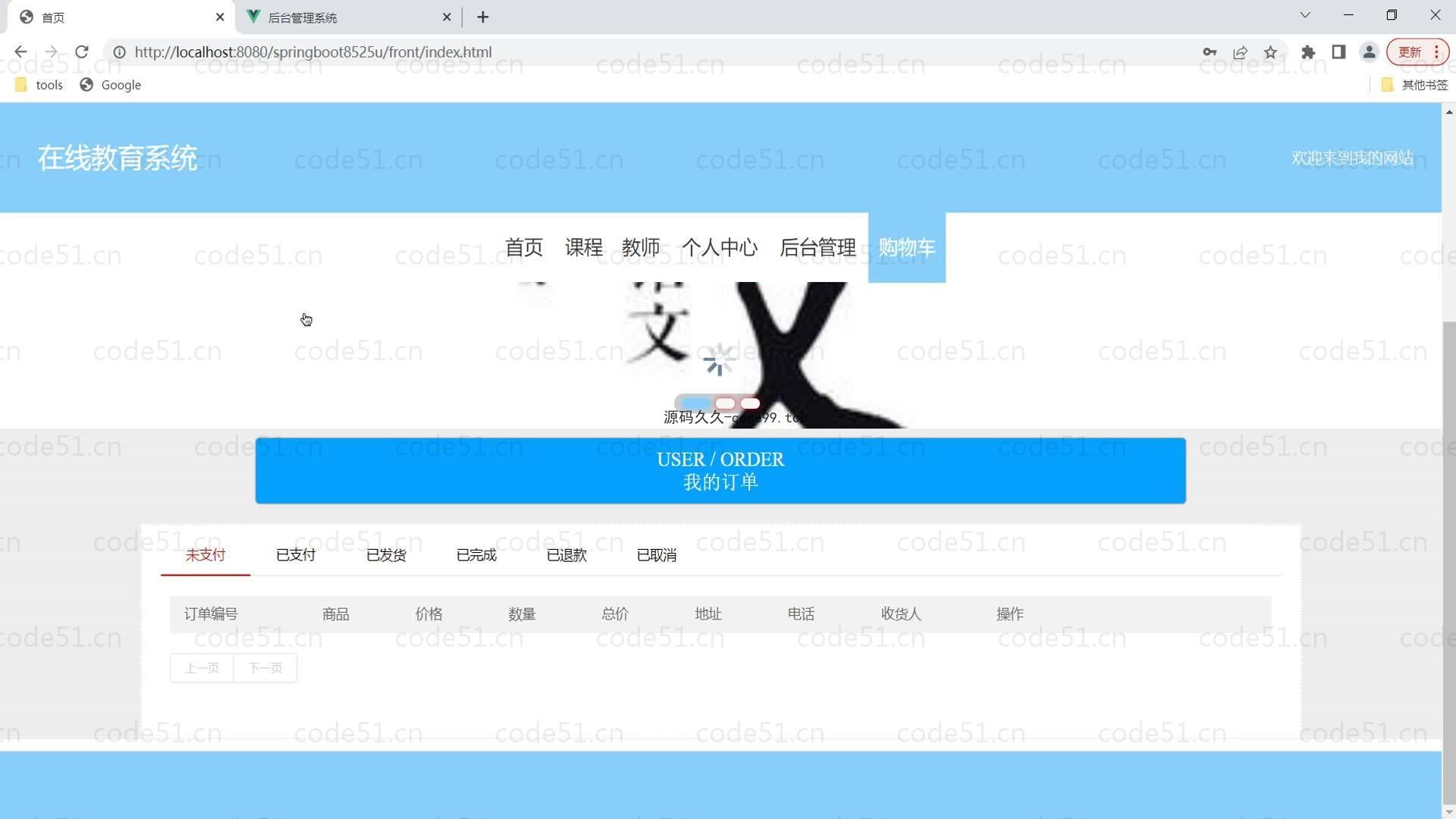1456x819 pixels.
Task: Click the 数量 column header
Action: 522,614
